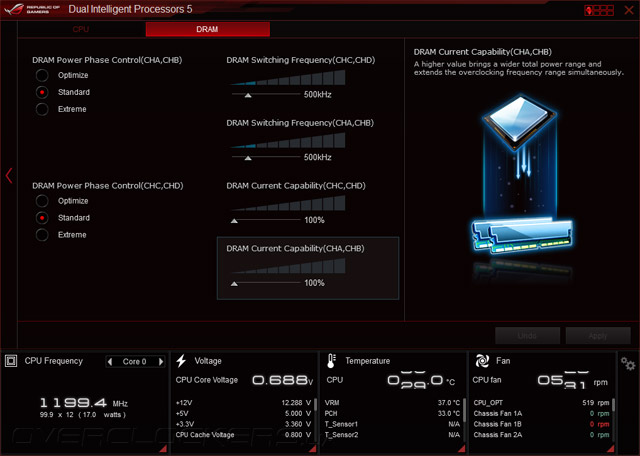This screenshot has height=456, width=640.
Task: Click the VRM temperature row
Action: (x=392, y=403)
